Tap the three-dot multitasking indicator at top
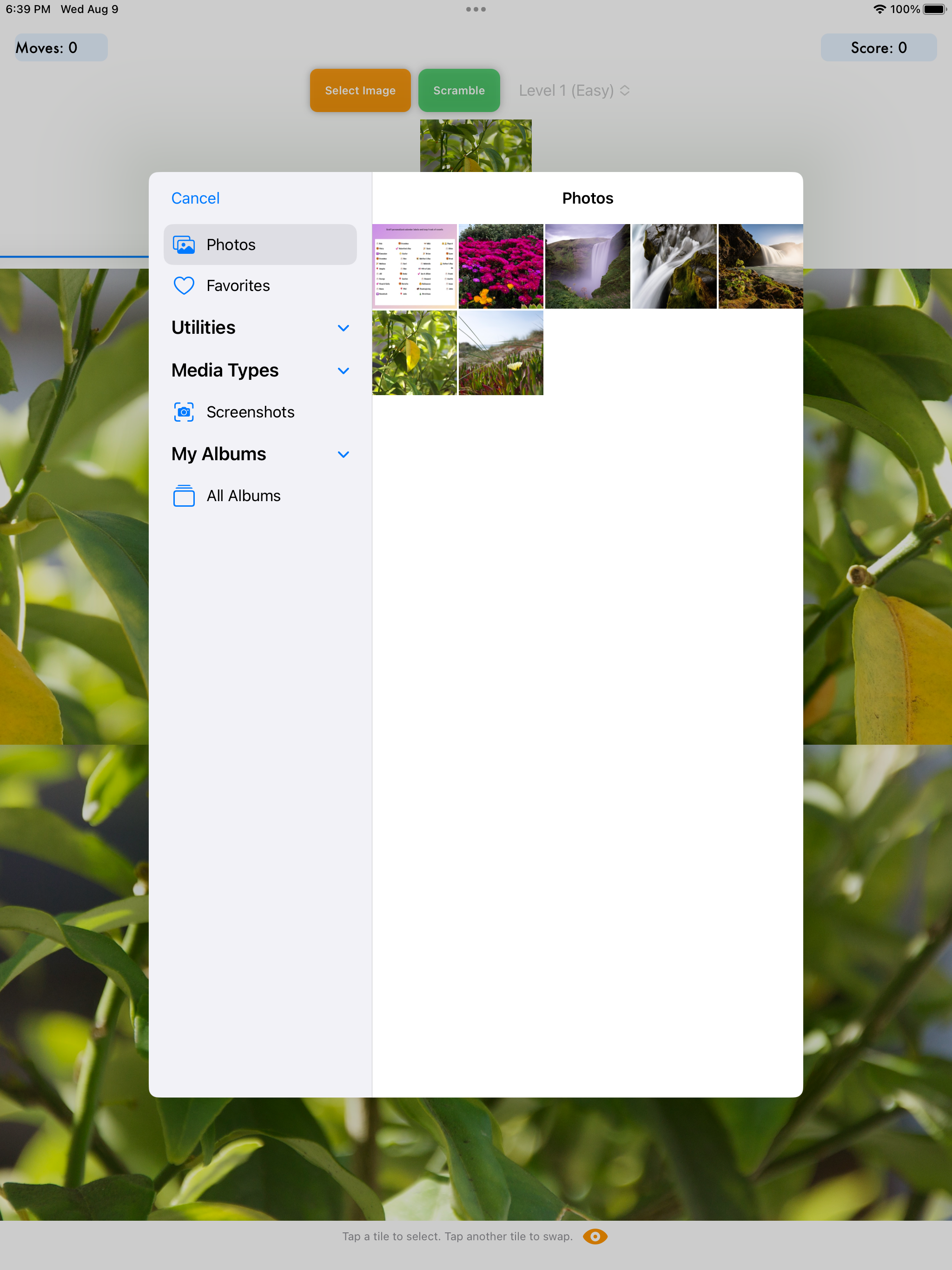The height and width of the screenshot is (1270, 952). pyautogui.click(x=476, y=9)
